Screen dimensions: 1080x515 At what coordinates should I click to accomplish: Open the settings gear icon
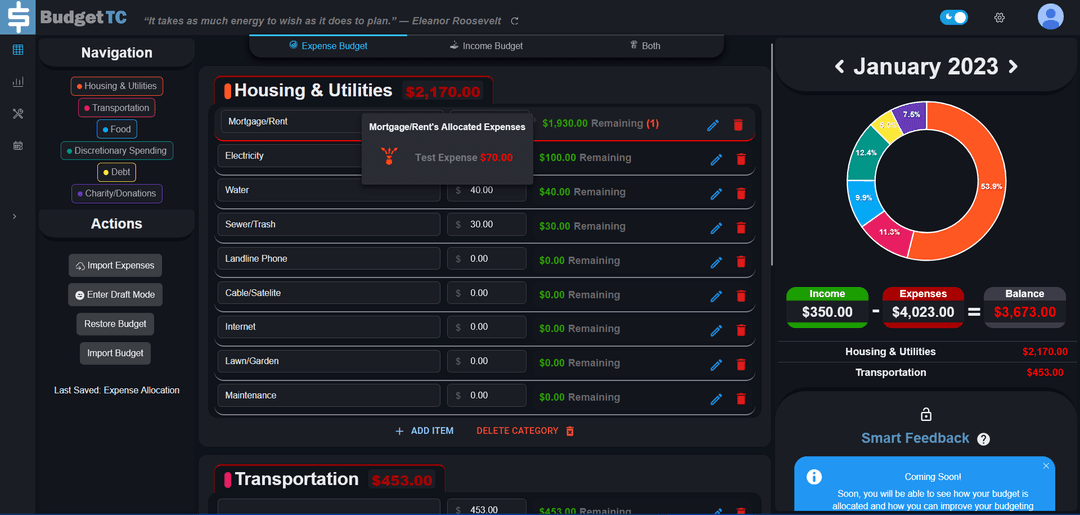click(x=999, y=18)
